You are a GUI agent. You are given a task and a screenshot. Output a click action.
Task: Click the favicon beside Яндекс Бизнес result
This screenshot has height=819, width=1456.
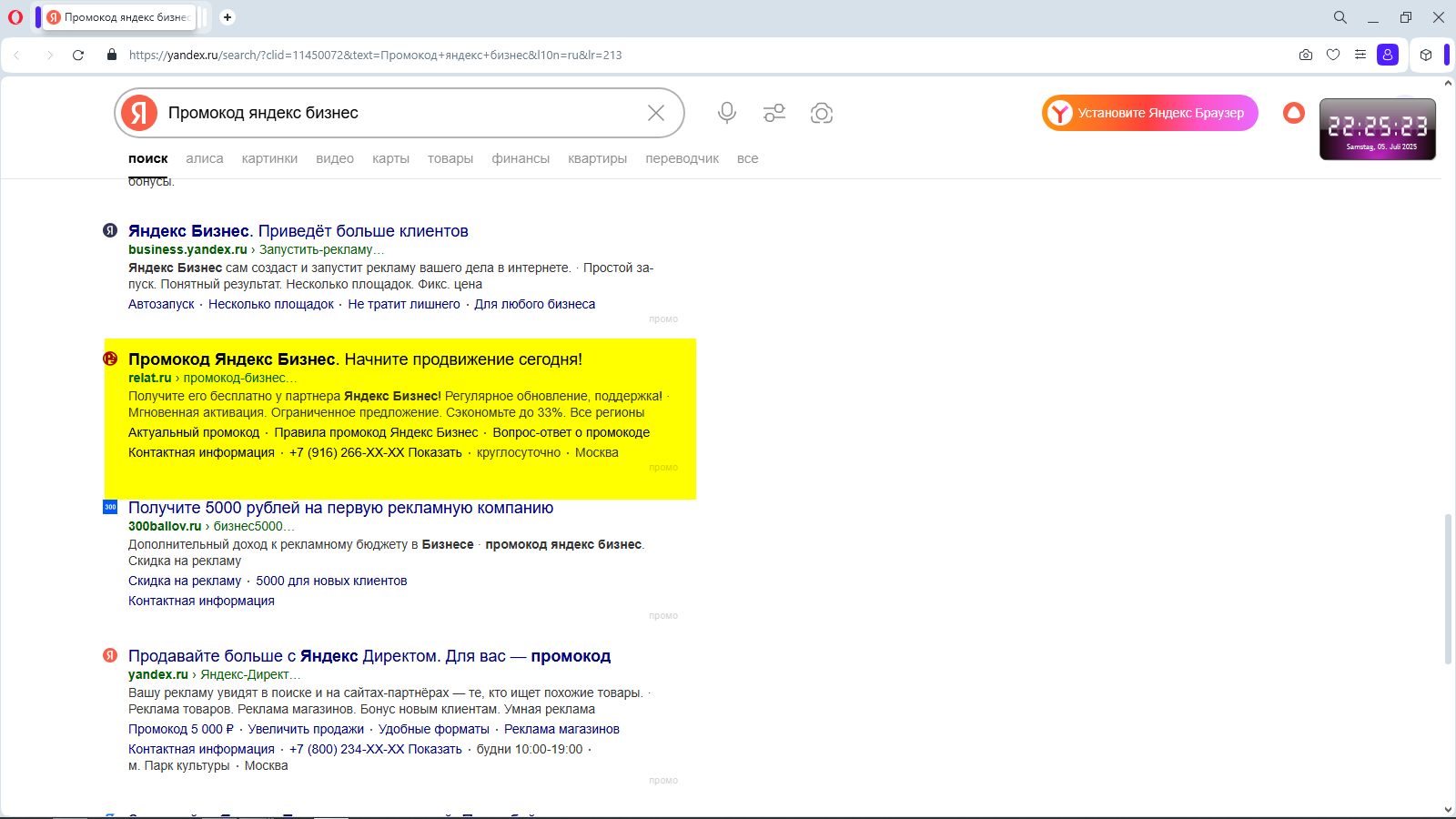[110, 230]
